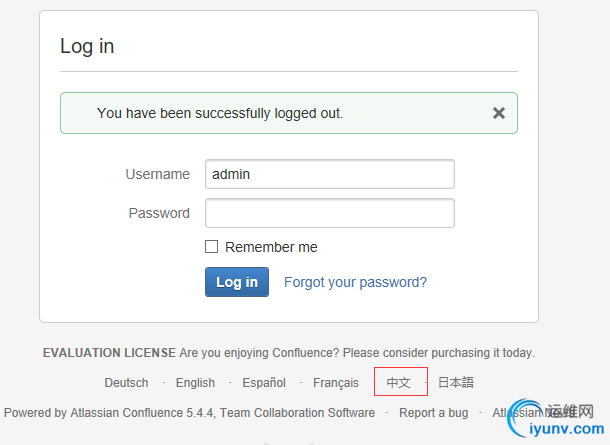Select English as the language
Screen dimensions: 610x445
coord(195,383)
